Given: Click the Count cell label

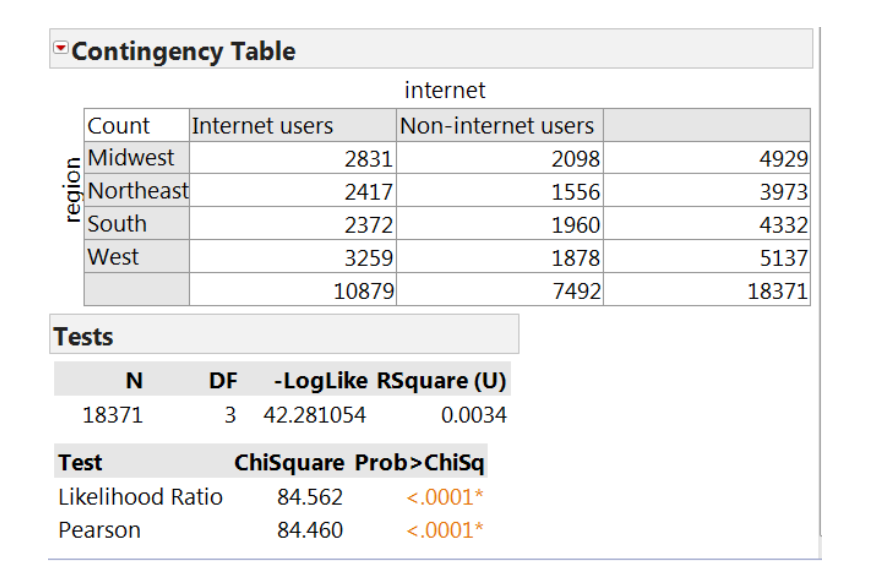Looking at the screenshot, I should pos(136,125).
